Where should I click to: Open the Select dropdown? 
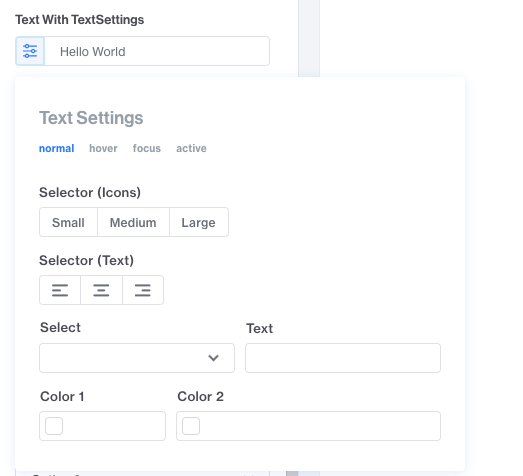click(137, 358)
